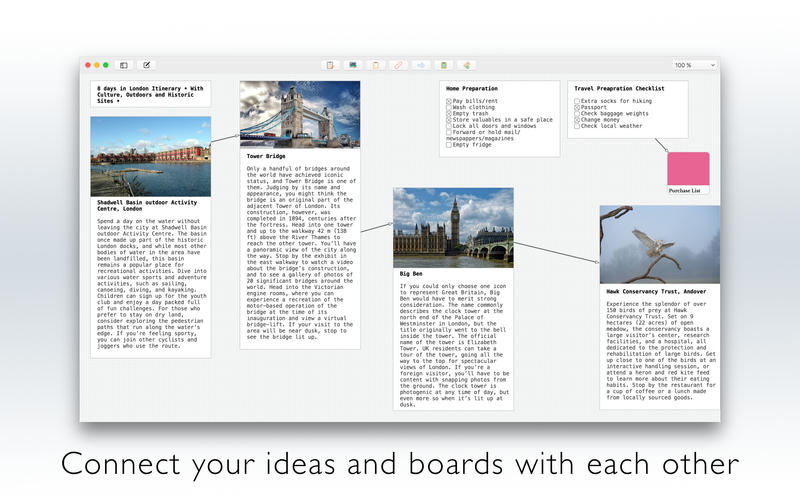Screen dimensions: 800x500
Task: Toggle the sidebar panel icon
Action: [x=124, y=65]
